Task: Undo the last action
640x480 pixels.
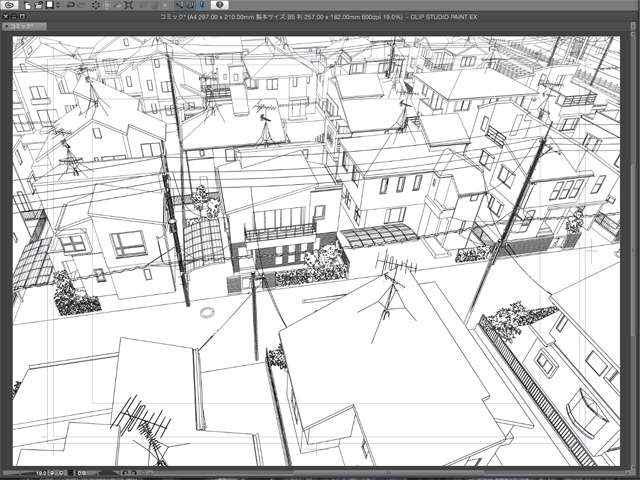Action: pyautogui.click(x=70, y=5)
